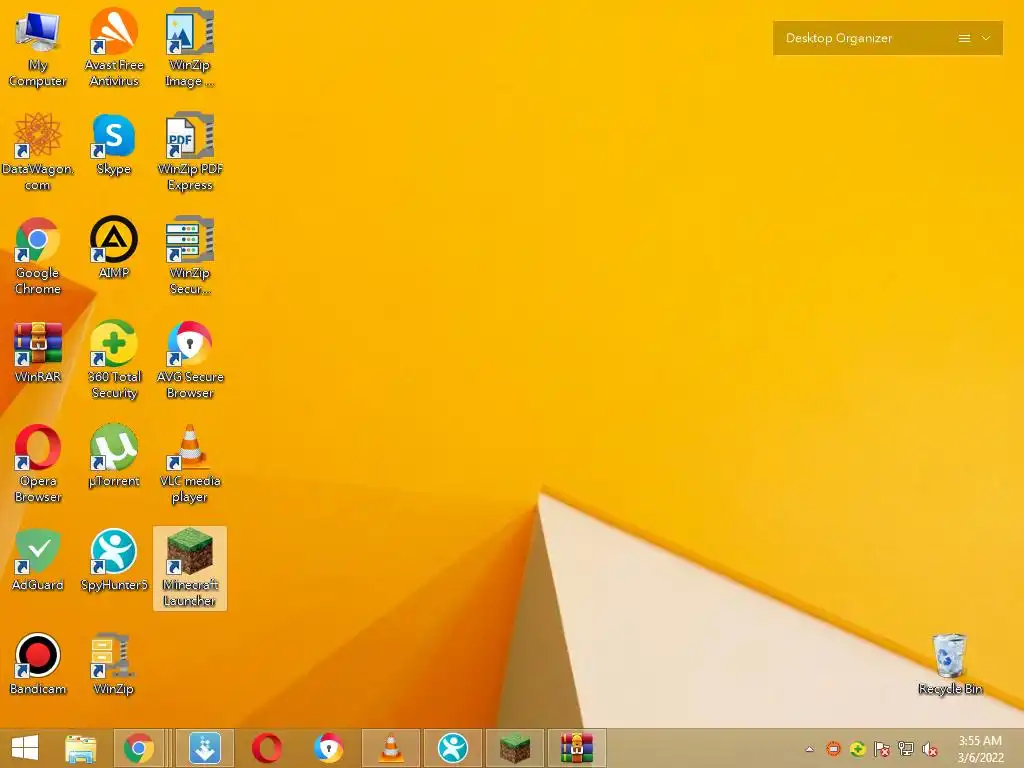1024x768 pixels.
Task: Open Action Center flag tray icon
Action: point(882,749)
